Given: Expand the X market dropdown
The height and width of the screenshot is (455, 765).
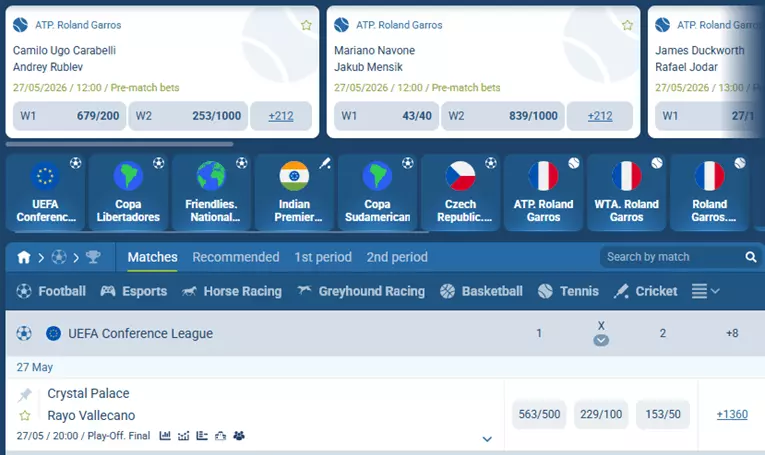Looking at the screenshot, I should coord(601,340).
